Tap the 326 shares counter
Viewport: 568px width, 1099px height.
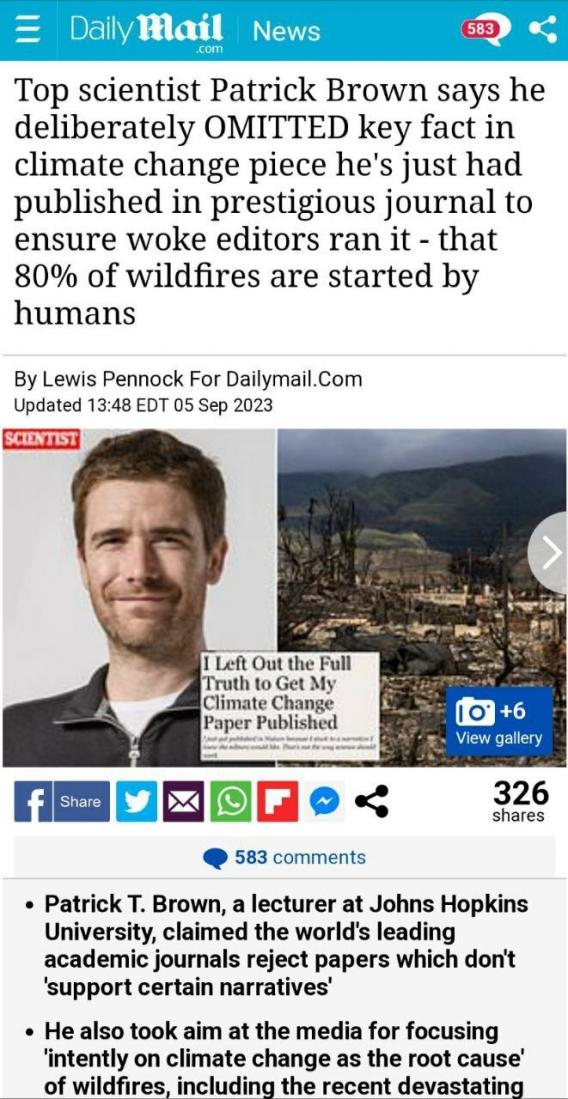519,802
